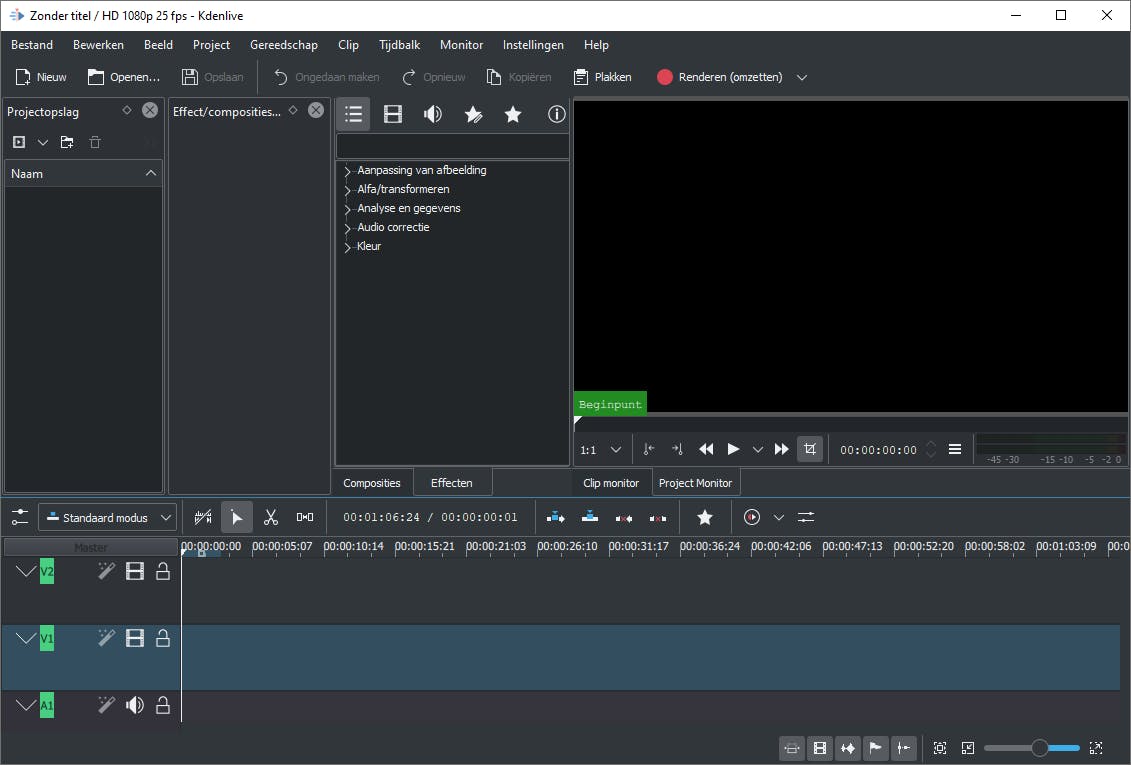Click the Renderen (omzetten) button
Viewport: 1131px width, 765px height.
pos(720,77)
